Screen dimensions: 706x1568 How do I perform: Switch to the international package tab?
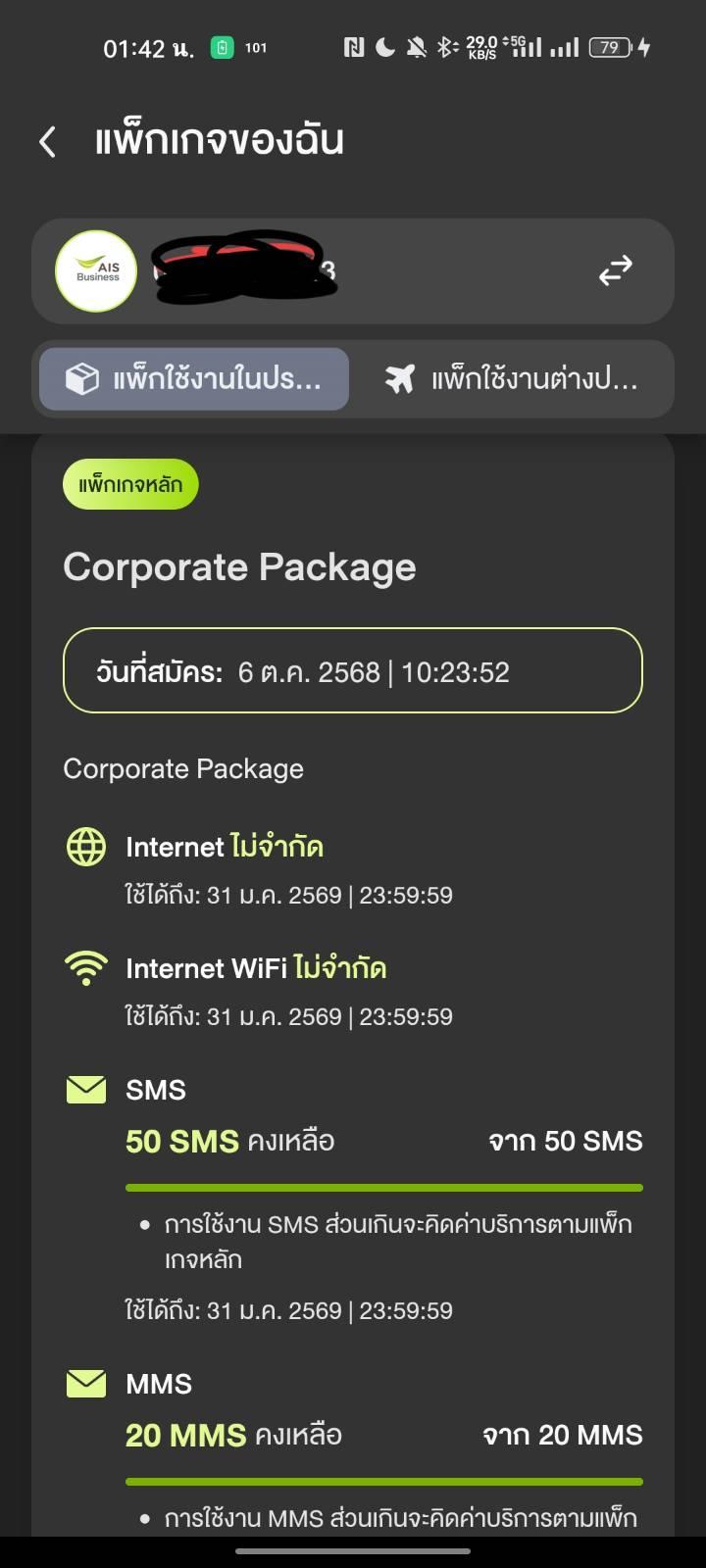512,378
